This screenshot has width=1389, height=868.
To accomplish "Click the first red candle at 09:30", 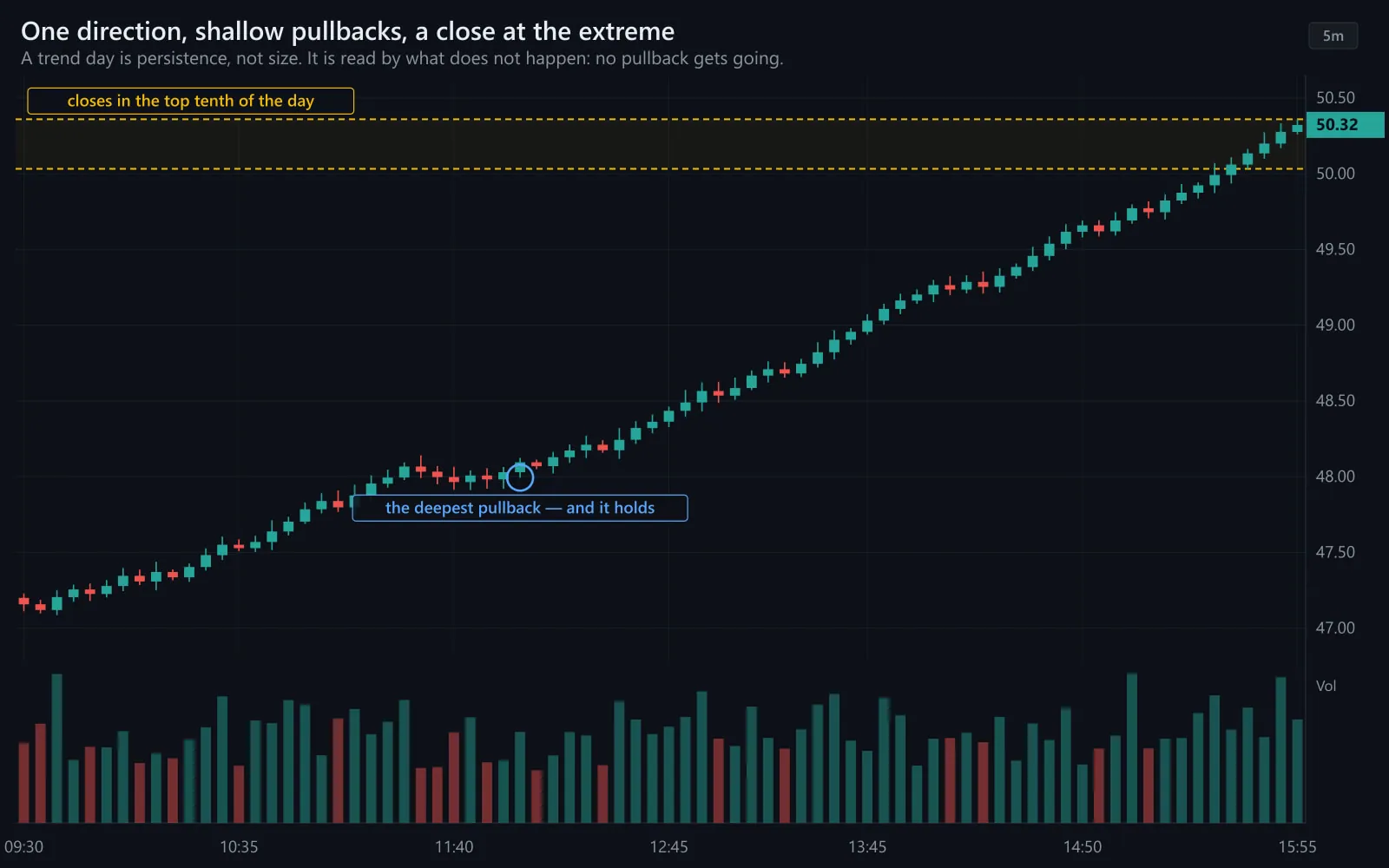I will pyautogui.click(x=23, y=602).
